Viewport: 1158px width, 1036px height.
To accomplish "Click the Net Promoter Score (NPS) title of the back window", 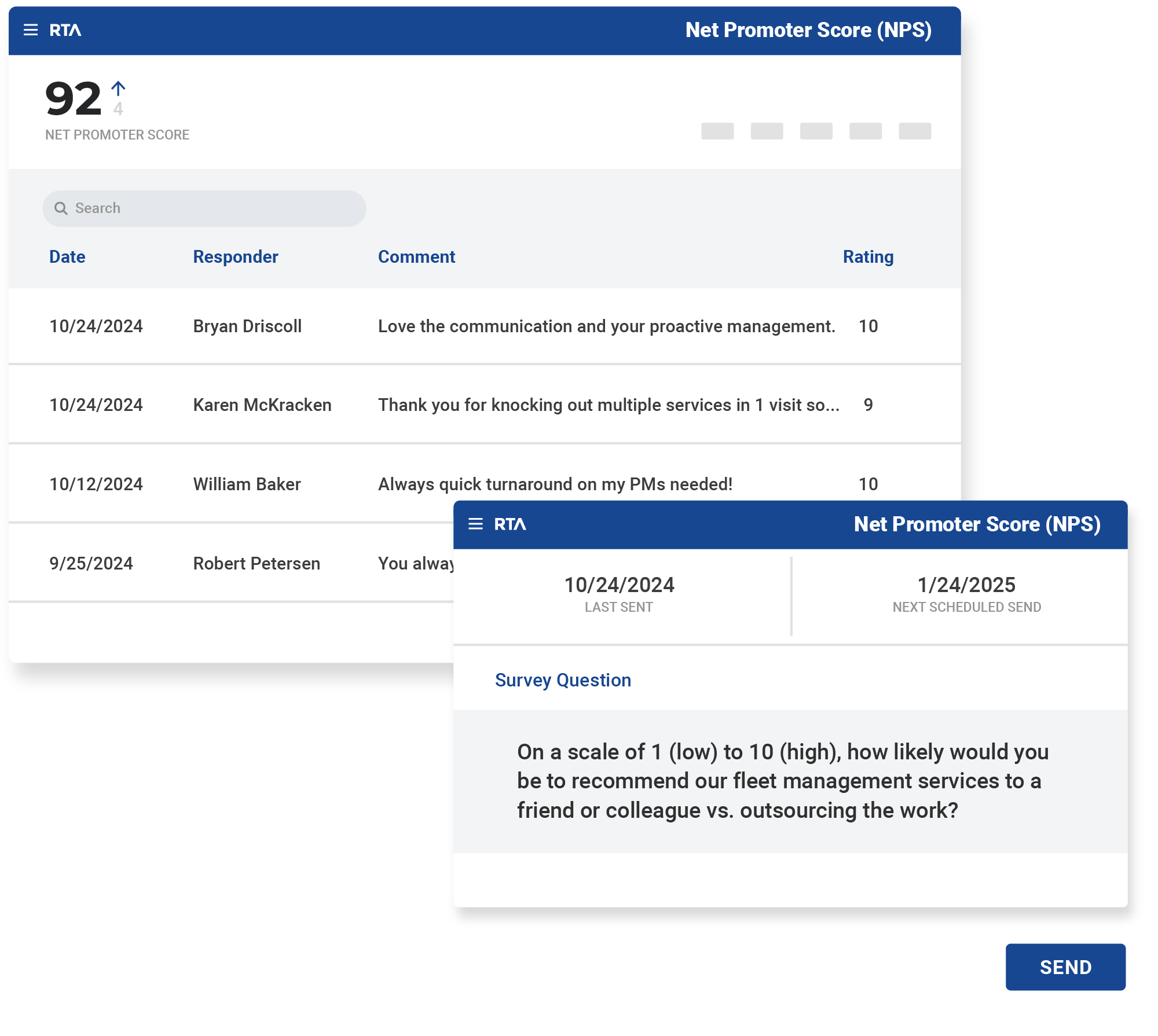I will (x=808, y=30).
